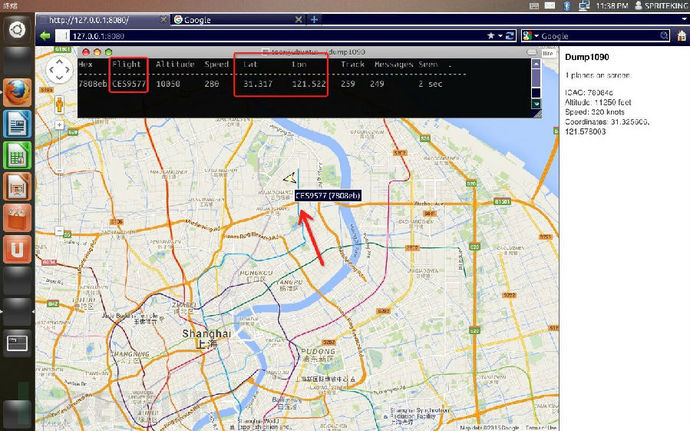Click the search magnifier icon
This screenshot has height=431, width=690.
[x=664, y=36]
